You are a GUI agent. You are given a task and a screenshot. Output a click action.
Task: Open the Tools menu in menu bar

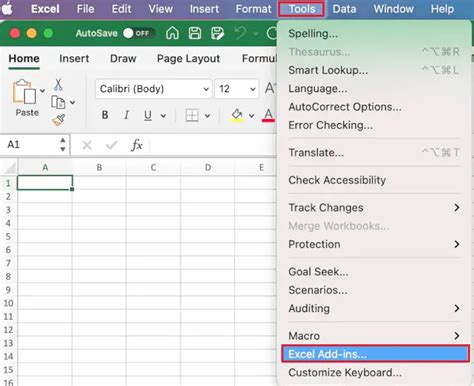tap(302, 9)
